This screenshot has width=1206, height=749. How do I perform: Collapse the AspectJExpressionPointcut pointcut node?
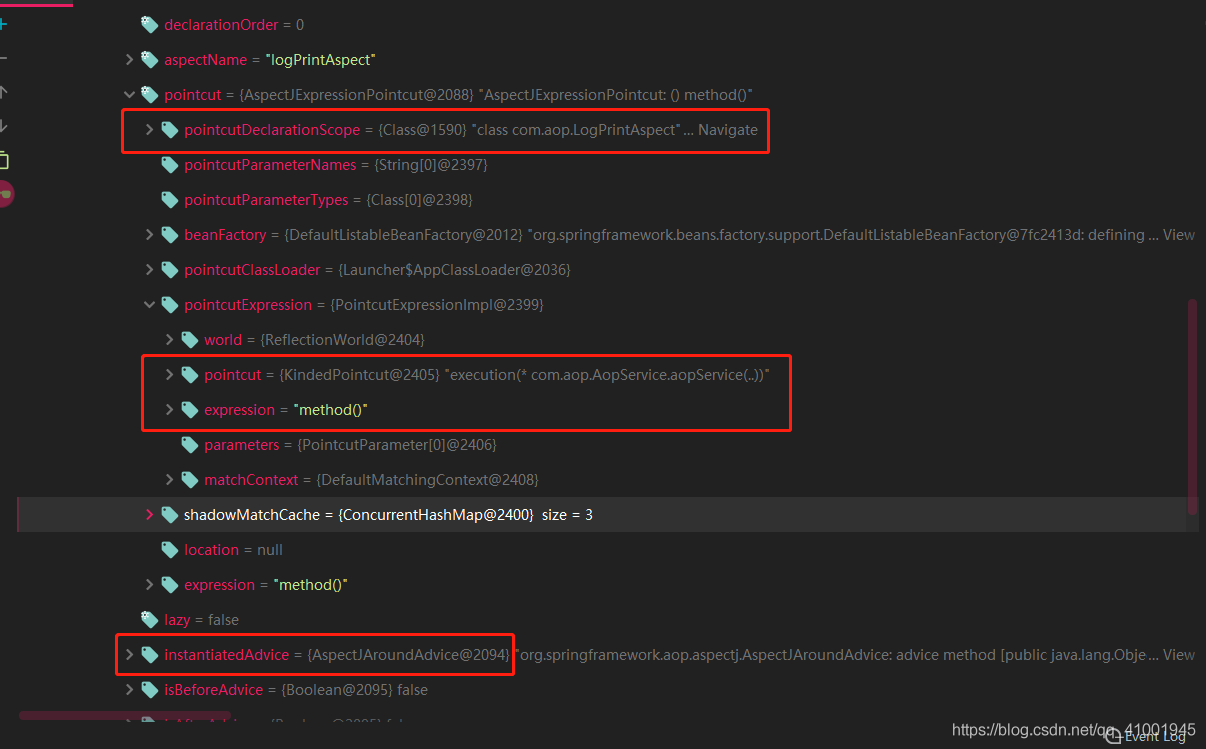(x=129, y=95)
